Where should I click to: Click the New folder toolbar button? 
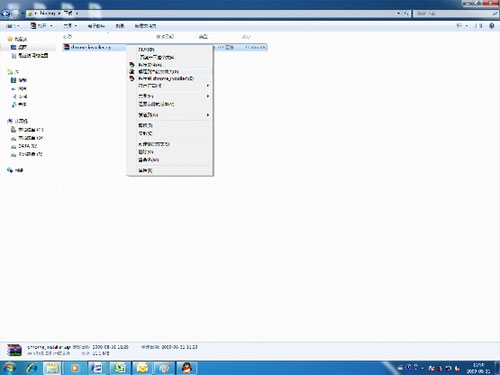click(145, 26)
